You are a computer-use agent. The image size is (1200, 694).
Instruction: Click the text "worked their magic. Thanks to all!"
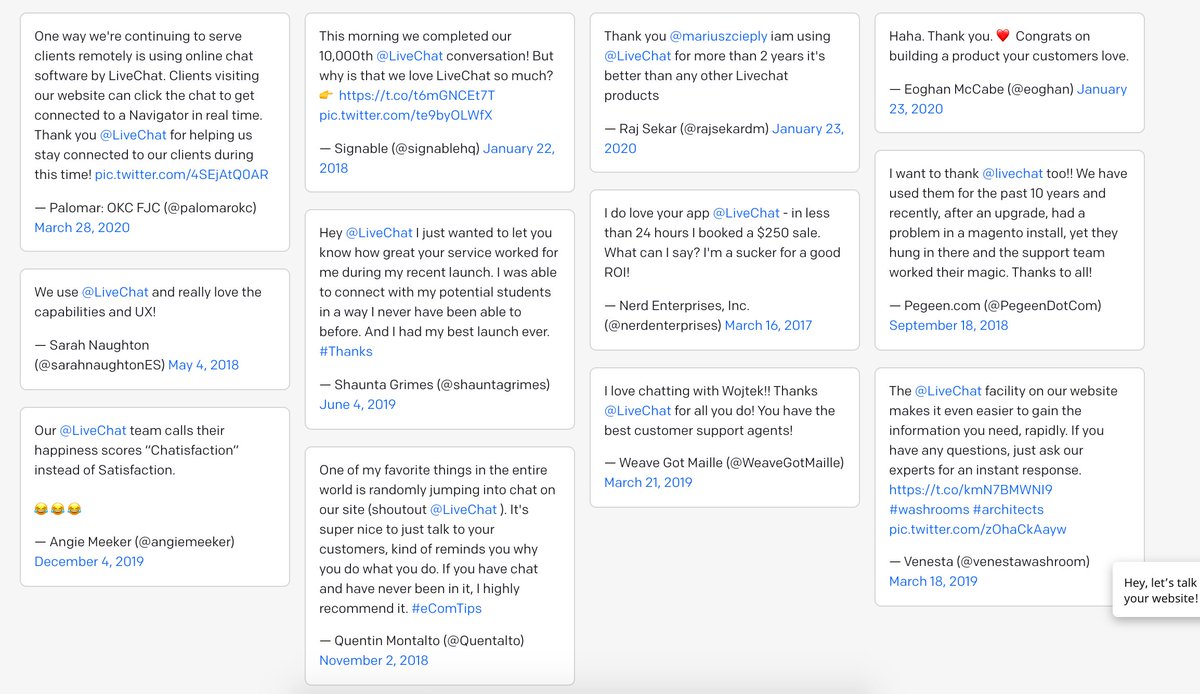point(991,272)
